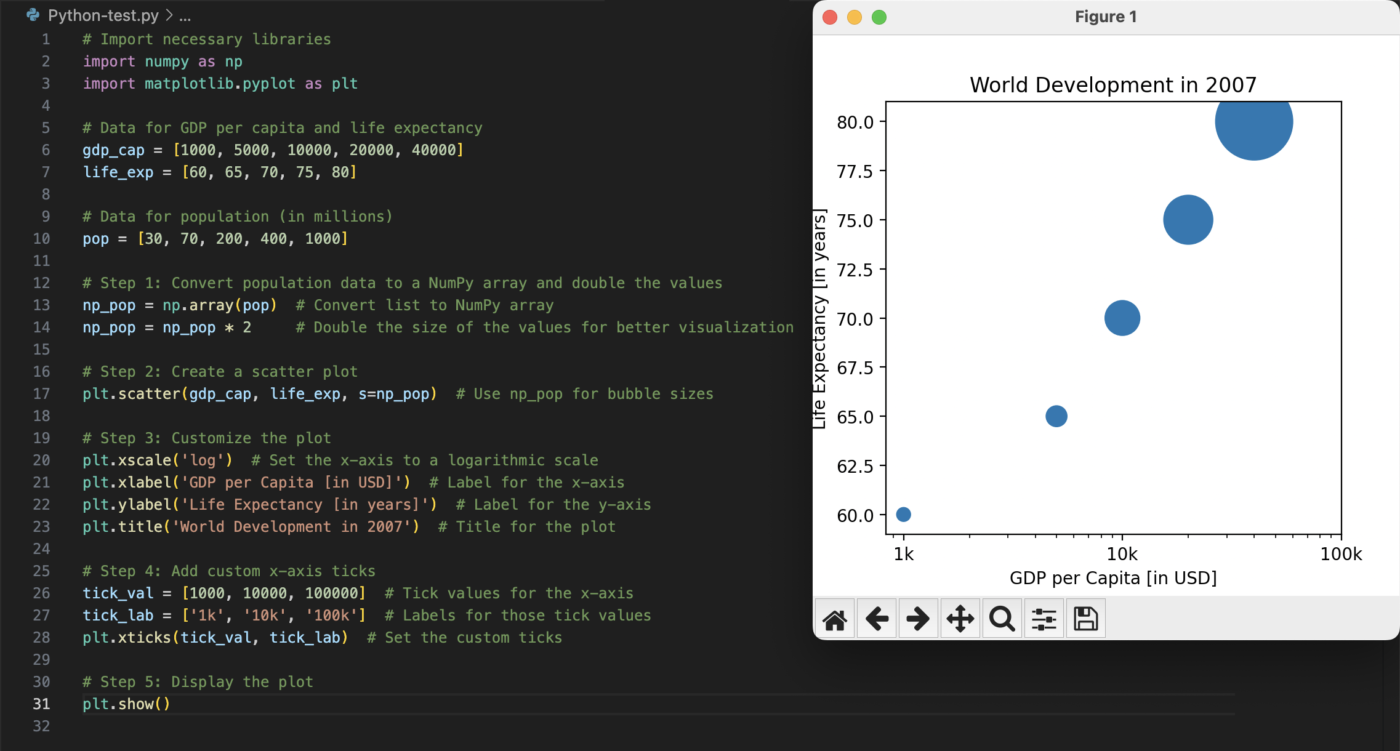This screenshot has height=751, width=1400.
Task: Click the Python file icon in breadcrumb
Action: tap(33, 16)
